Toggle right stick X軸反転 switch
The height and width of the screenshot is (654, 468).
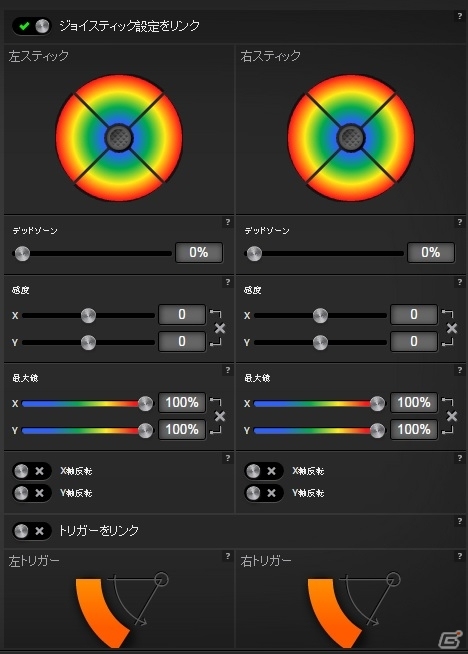[x=264, y=471]
